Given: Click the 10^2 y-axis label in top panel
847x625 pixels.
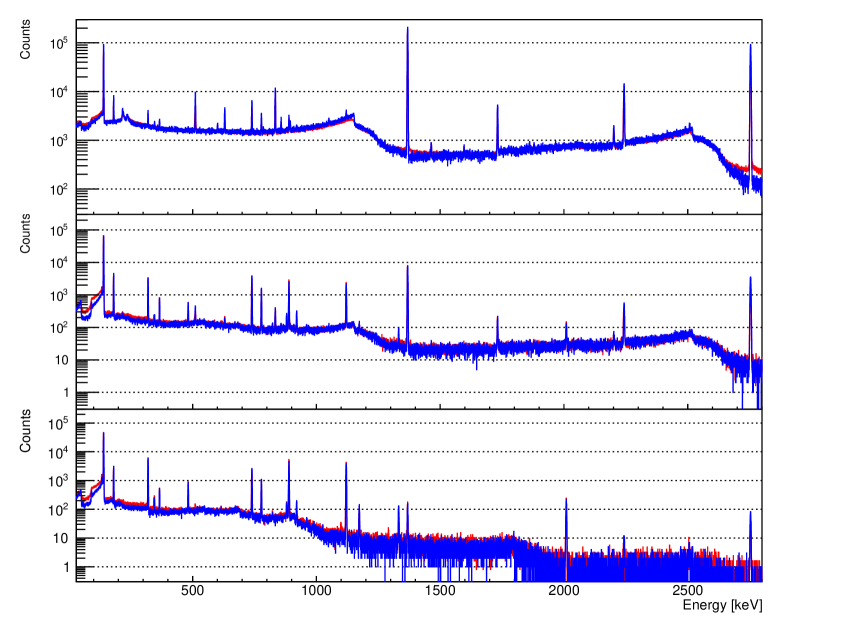Looking at the screenshot, I should click(x=59, y=190).
